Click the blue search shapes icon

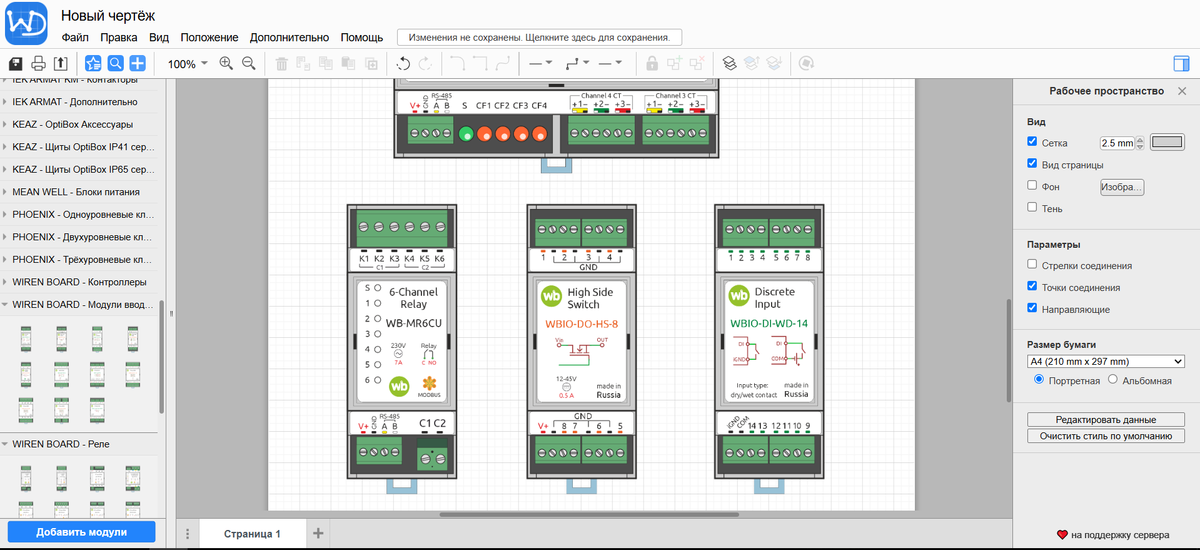coord(116,63)
